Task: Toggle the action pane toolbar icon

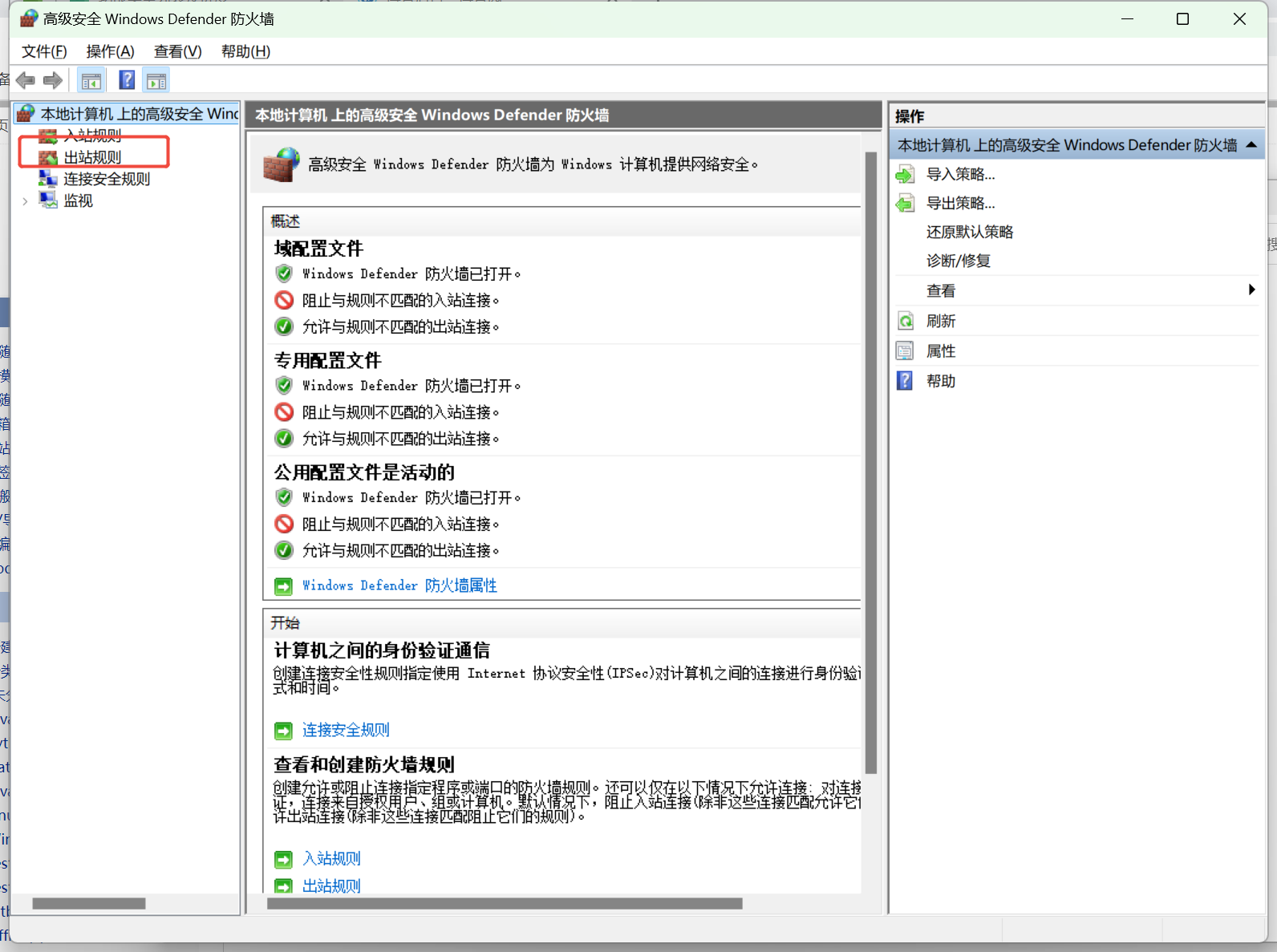Action: (156, 80)
